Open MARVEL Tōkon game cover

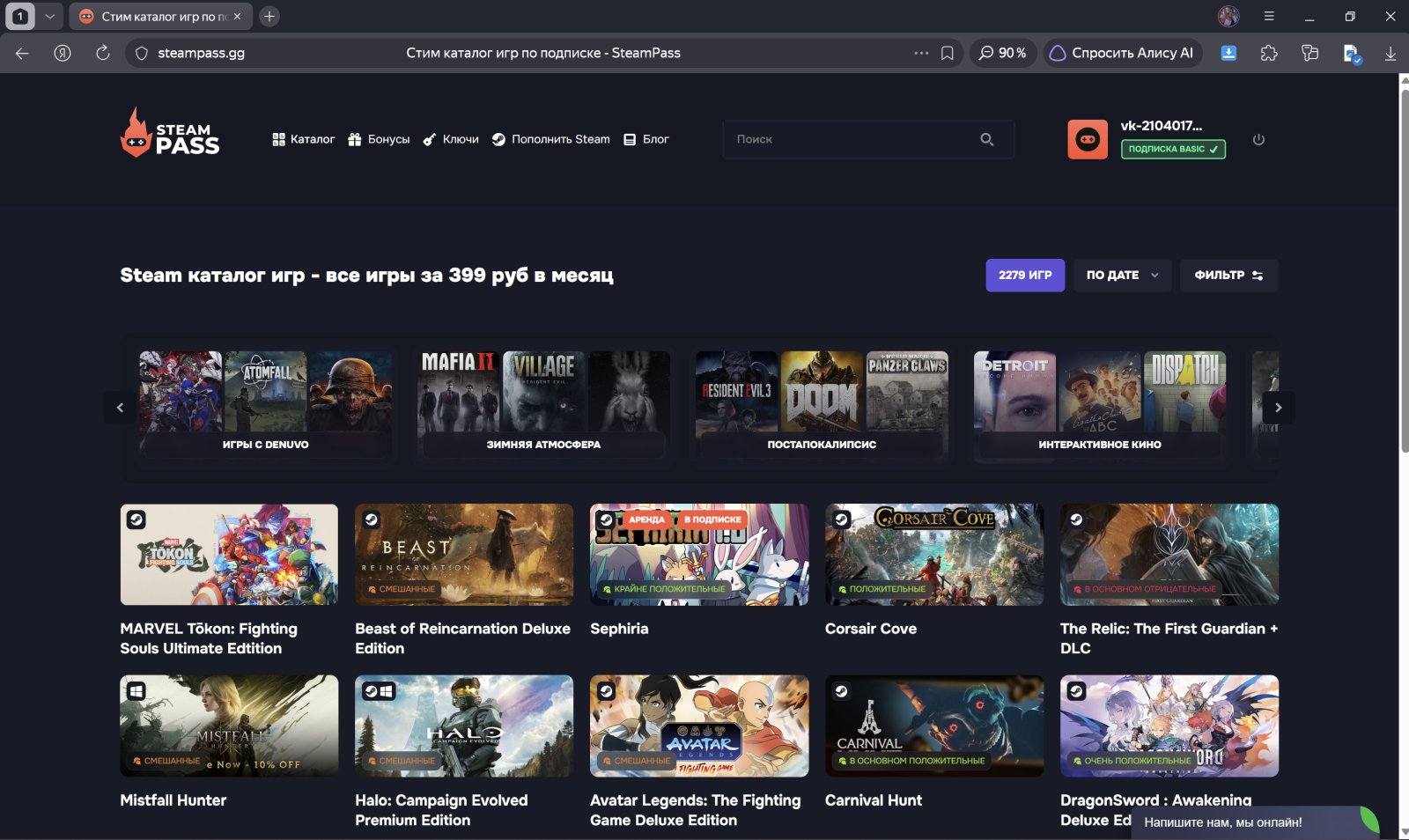(229, 555)
